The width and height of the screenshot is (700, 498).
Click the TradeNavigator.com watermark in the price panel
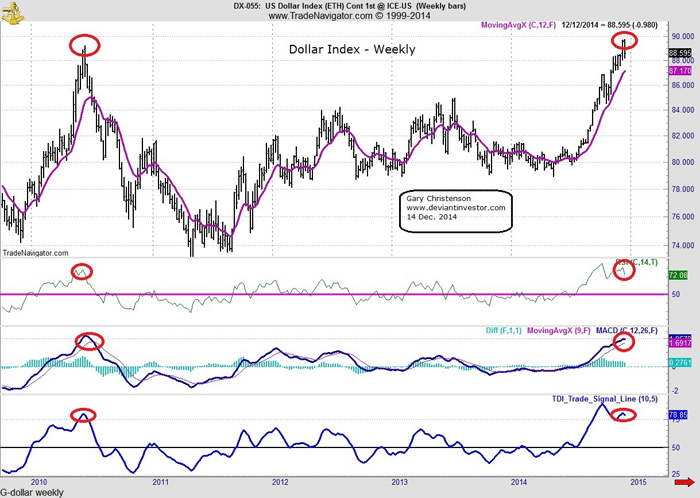[x=36, y=254]
